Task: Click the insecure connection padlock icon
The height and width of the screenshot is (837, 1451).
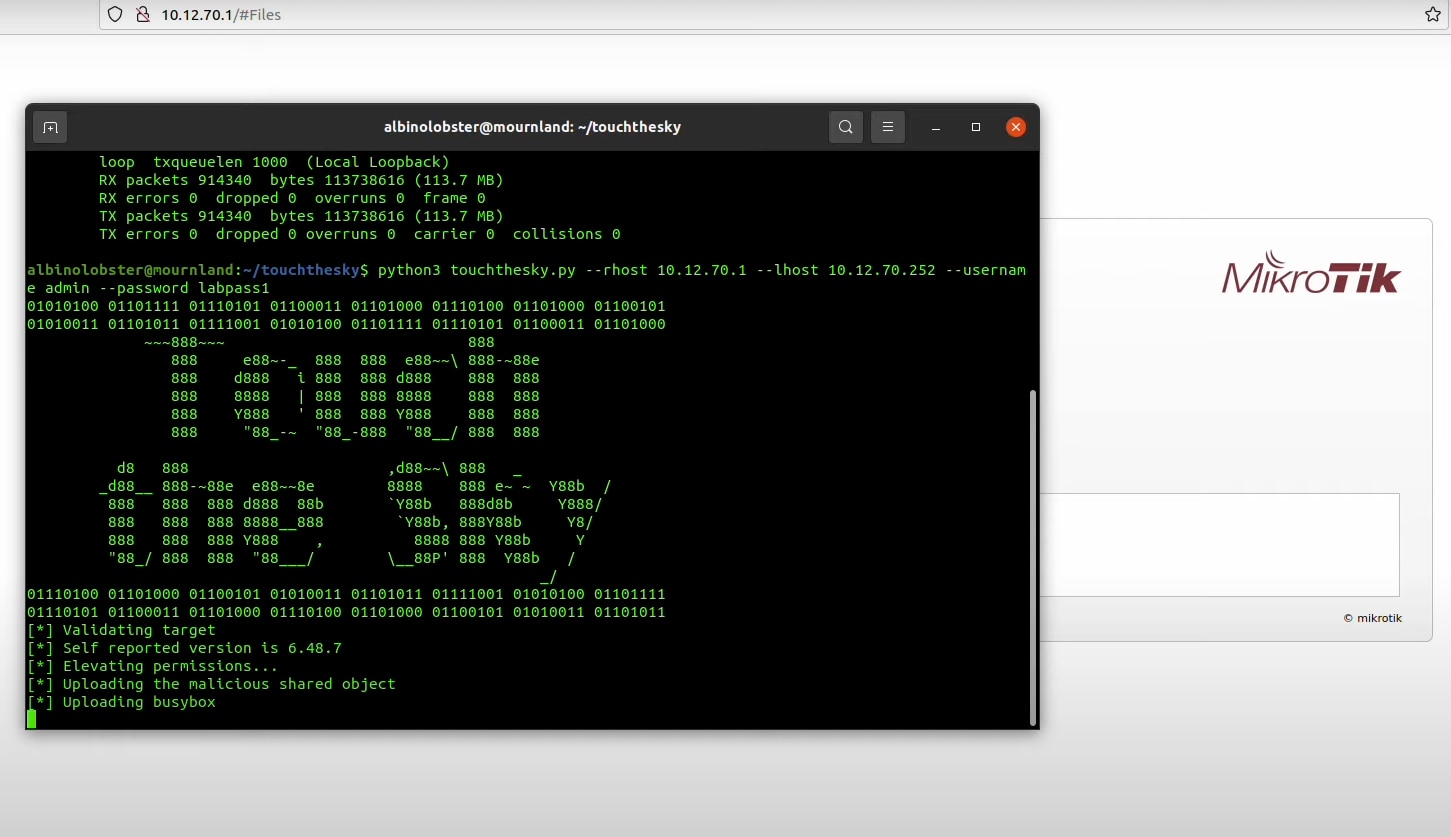Action: click(x=143, y=14)
